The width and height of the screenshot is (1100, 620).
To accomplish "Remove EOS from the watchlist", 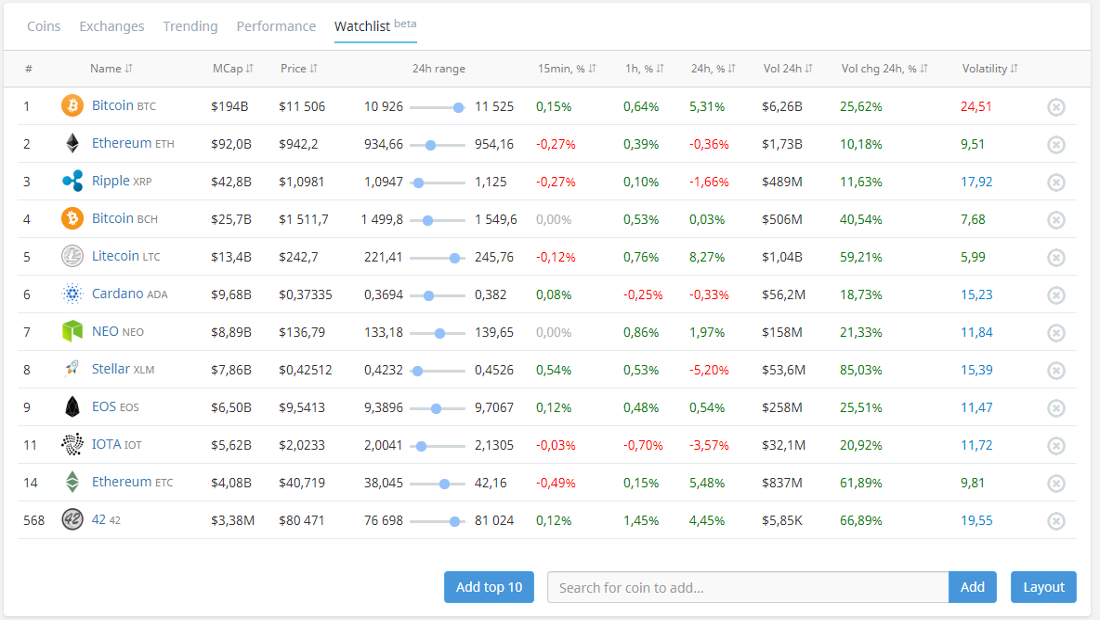I will 1056,408.
